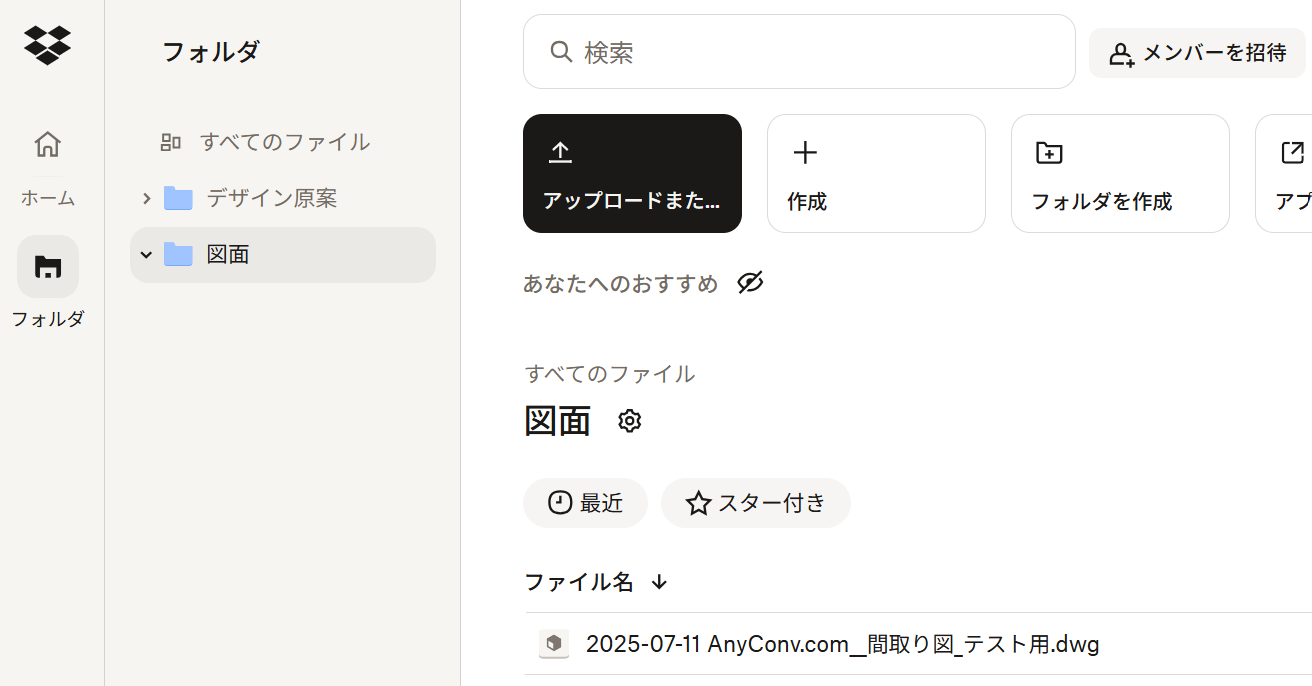Click the dwg file type icon
1312x686 pixels.
click(x=554, y=644)
